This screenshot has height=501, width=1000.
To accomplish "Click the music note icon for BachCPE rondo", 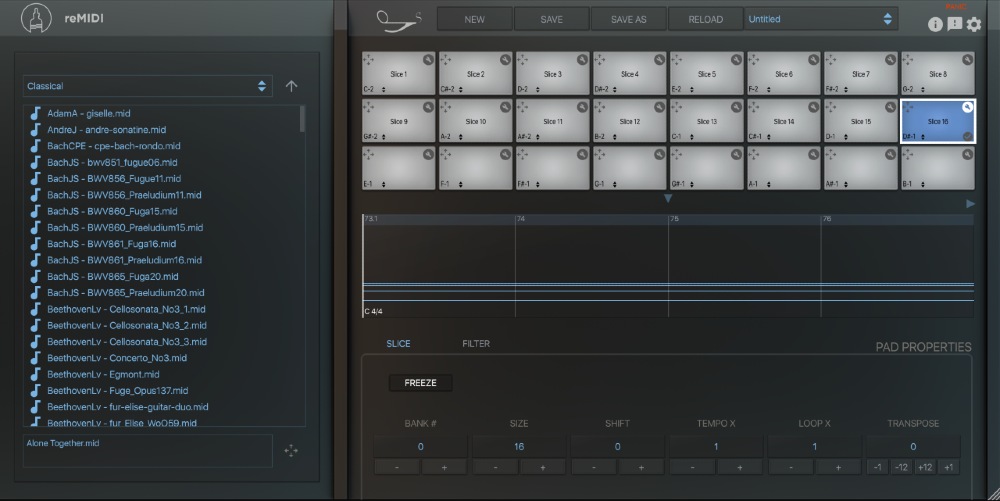I will [x=36, y=146].
